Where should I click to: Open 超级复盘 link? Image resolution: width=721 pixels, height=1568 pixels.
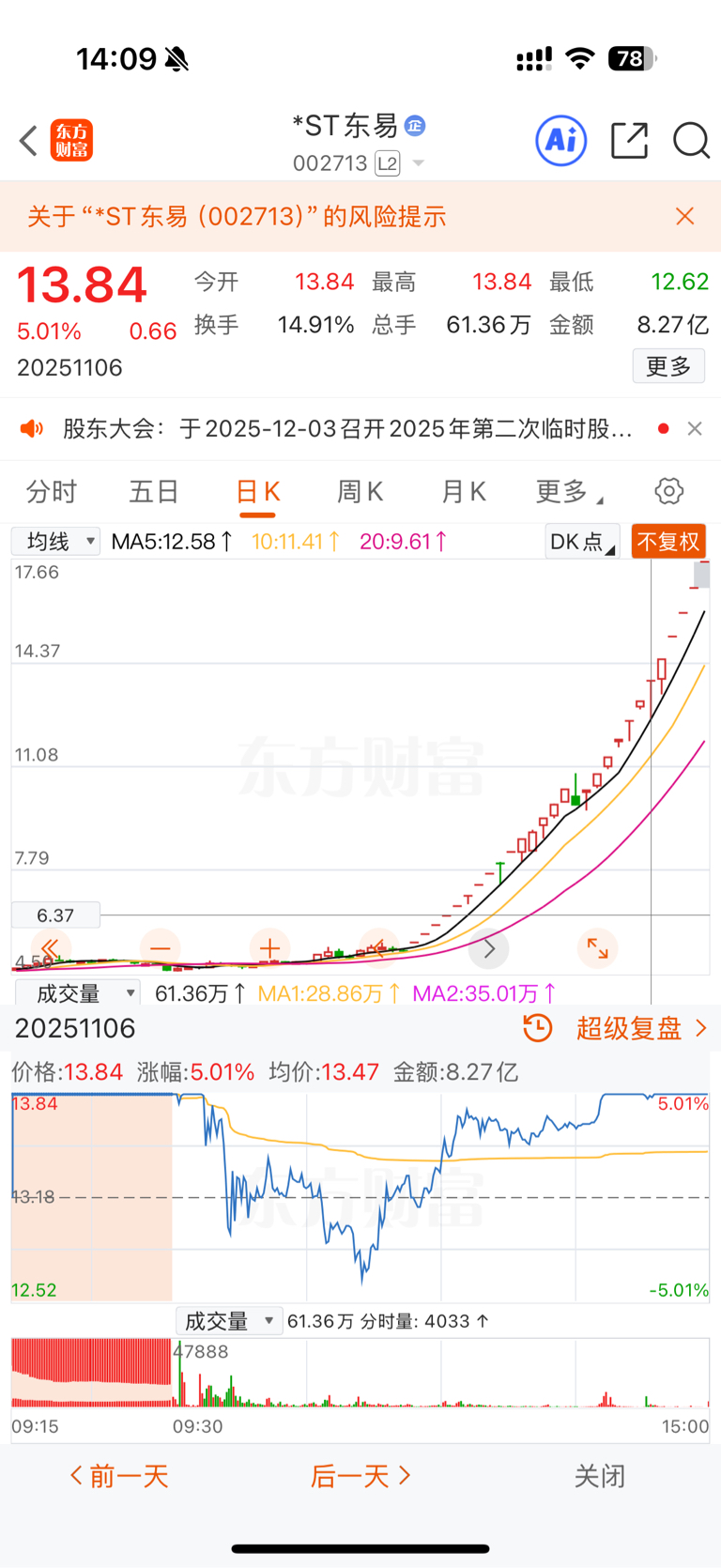[641, 1028]
